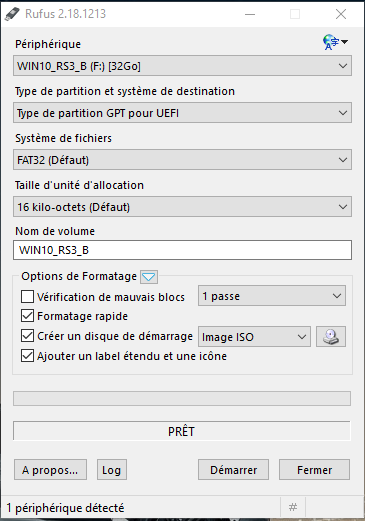Uncheck Formatage rapide

click(x=27, y=316)
